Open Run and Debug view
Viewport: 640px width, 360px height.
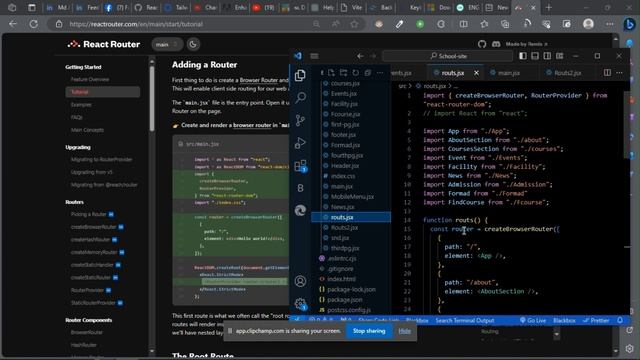click(300, 143)
